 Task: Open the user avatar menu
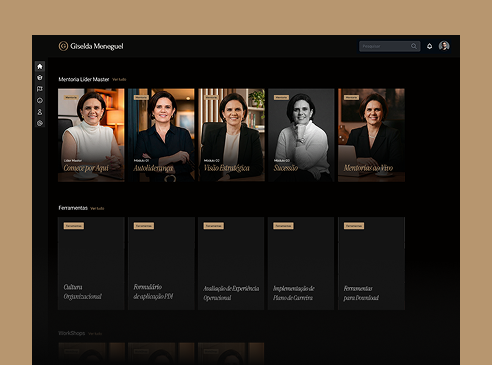tap(444, 46)
